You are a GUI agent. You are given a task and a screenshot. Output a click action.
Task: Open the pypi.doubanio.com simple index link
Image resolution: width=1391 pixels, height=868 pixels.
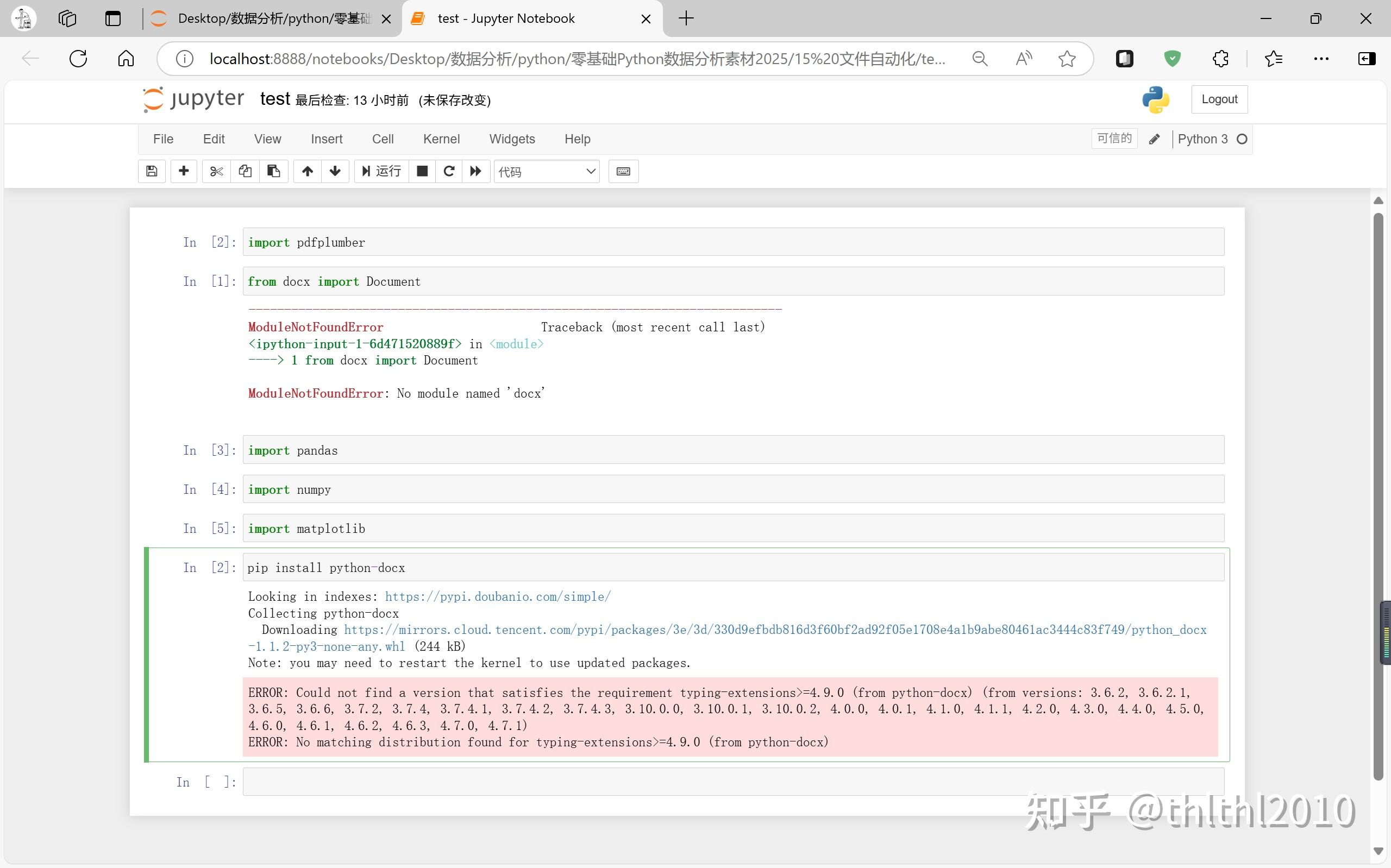[x=497, y=596]
